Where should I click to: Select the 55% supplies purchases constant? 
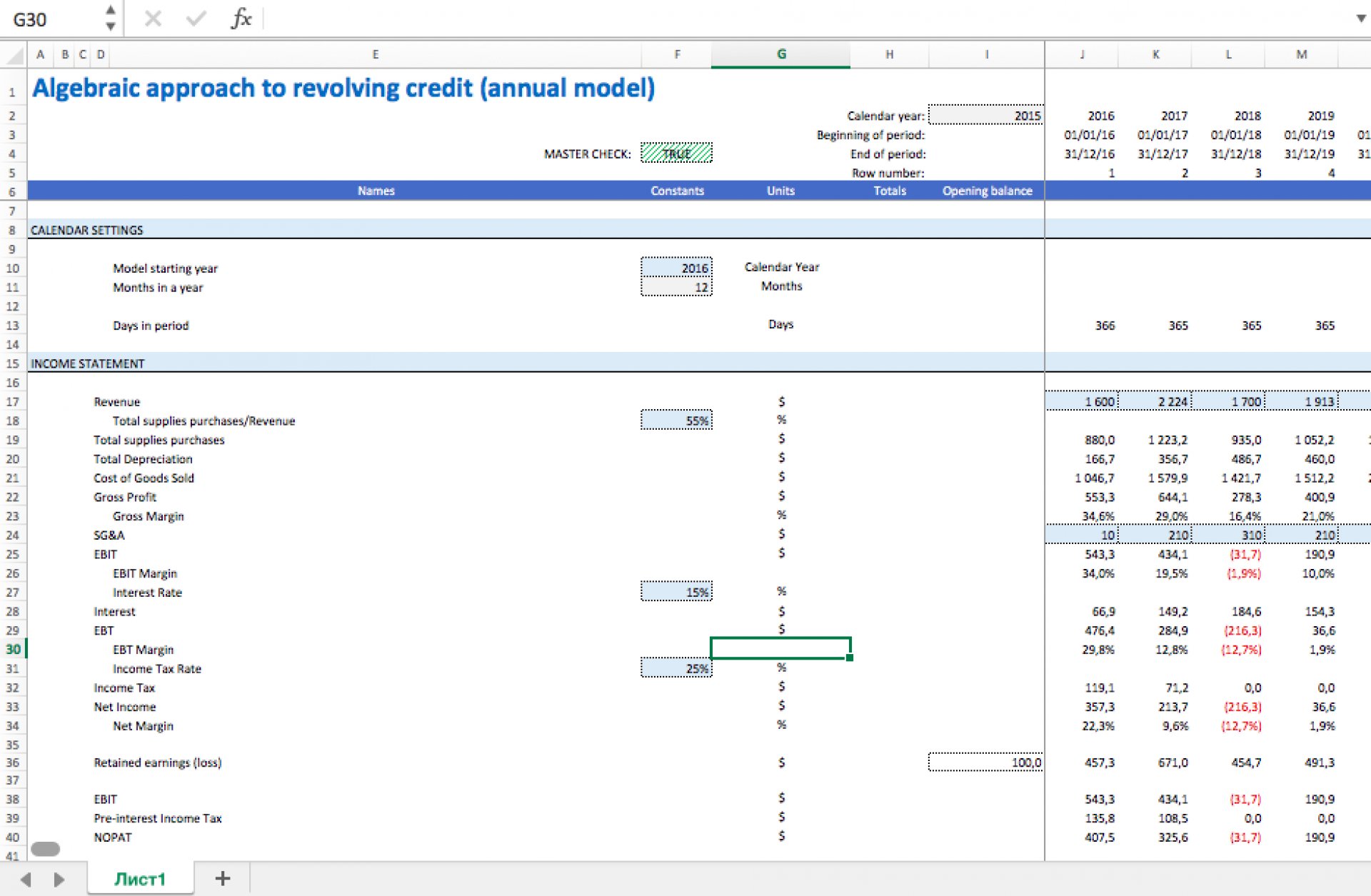[x=676, y=420]
